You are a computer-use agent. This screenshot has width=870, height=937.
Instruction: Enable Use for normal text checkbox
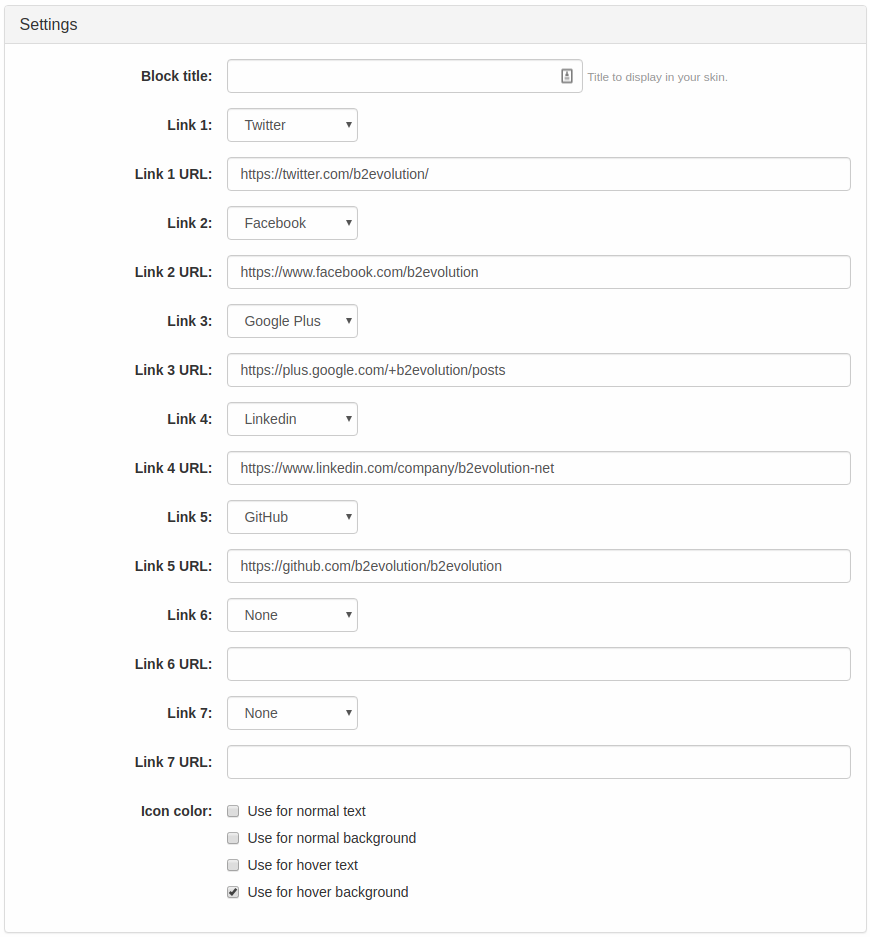click(x=233, y=811)
